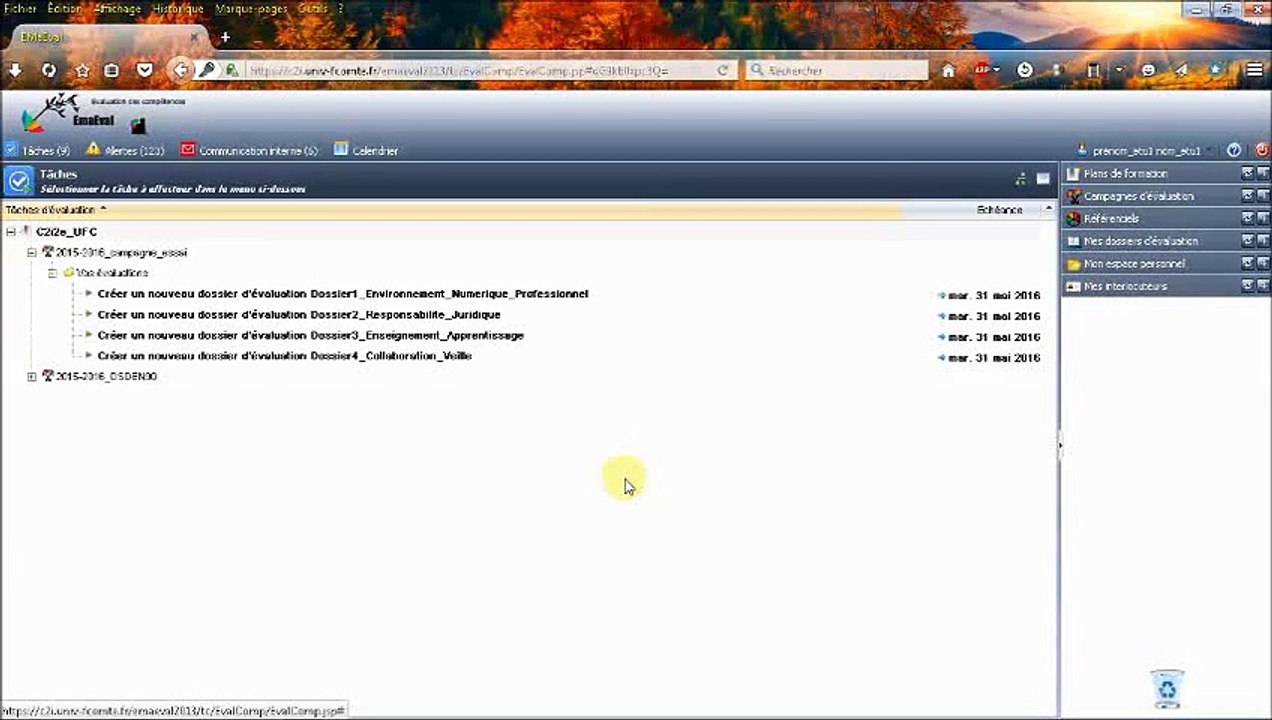This screenshot has height=720, width=1272.
Task: Click first small icon on Mes dossiers d'évaluation row
Action: coord(1247,241)
